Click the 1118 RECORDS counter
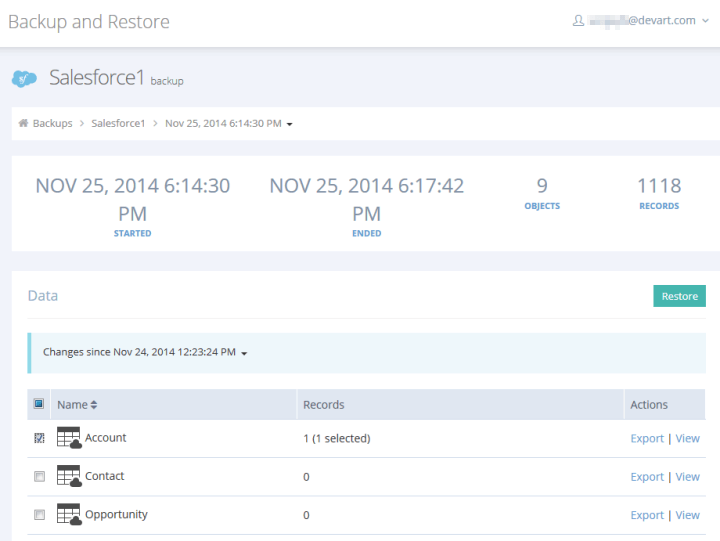Image resolution: width=720 pixels, height=541 pixels. point(659,193)
